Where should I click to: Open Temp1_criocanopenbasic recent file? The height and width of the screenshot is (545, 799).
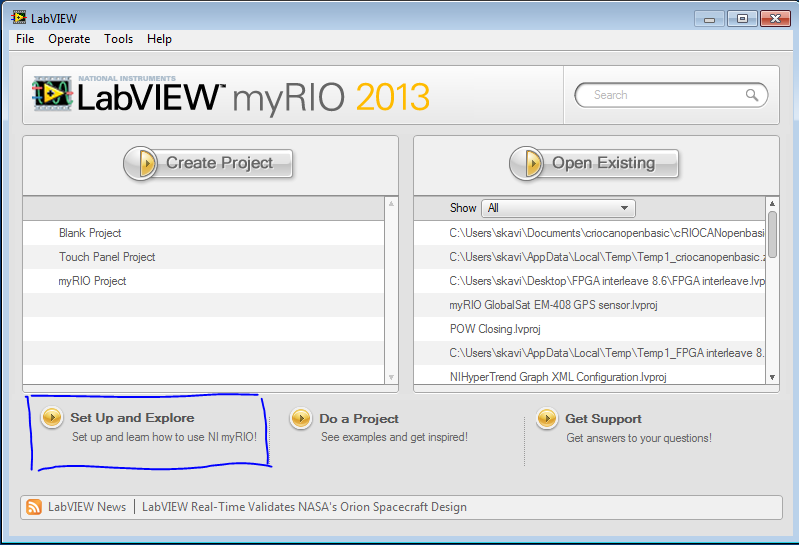pyautogui.click(x=590, y=257)
